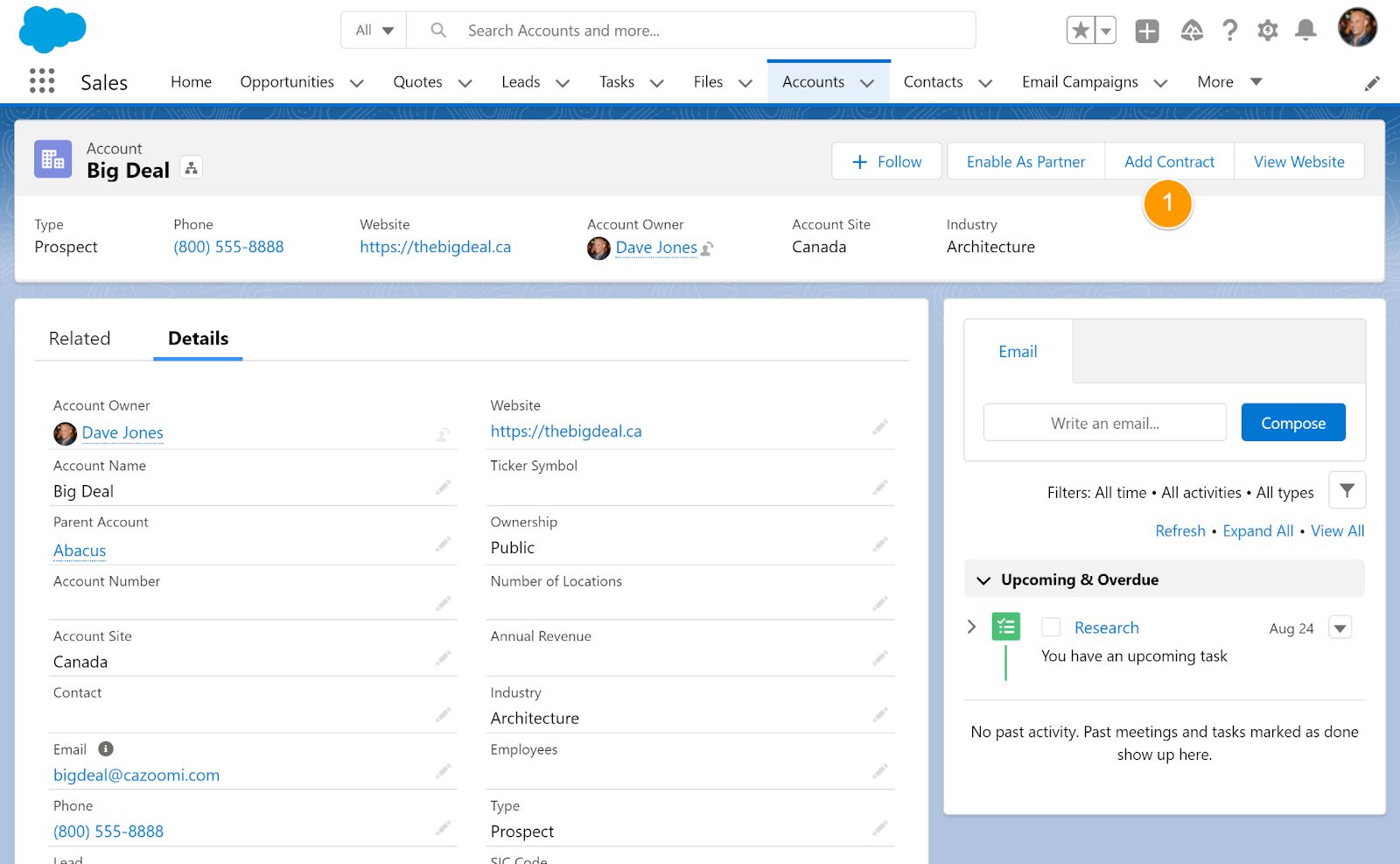Image resolution: width=1400 pixels, height=864 pixels.
Task: View account hierarchy icon beside Big Deal
Action: click(x=192, y=168)
